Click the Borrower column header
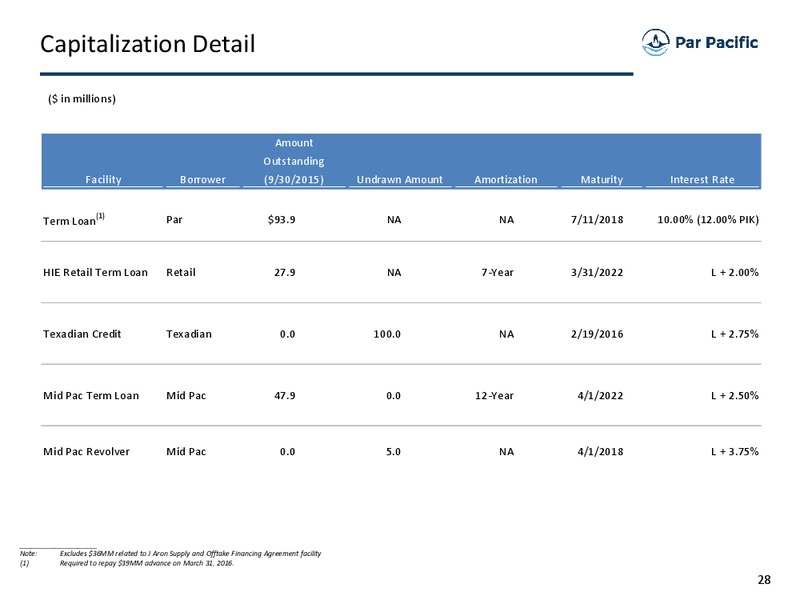The height and width of the screenshot is (600, 800). [203, 180]
